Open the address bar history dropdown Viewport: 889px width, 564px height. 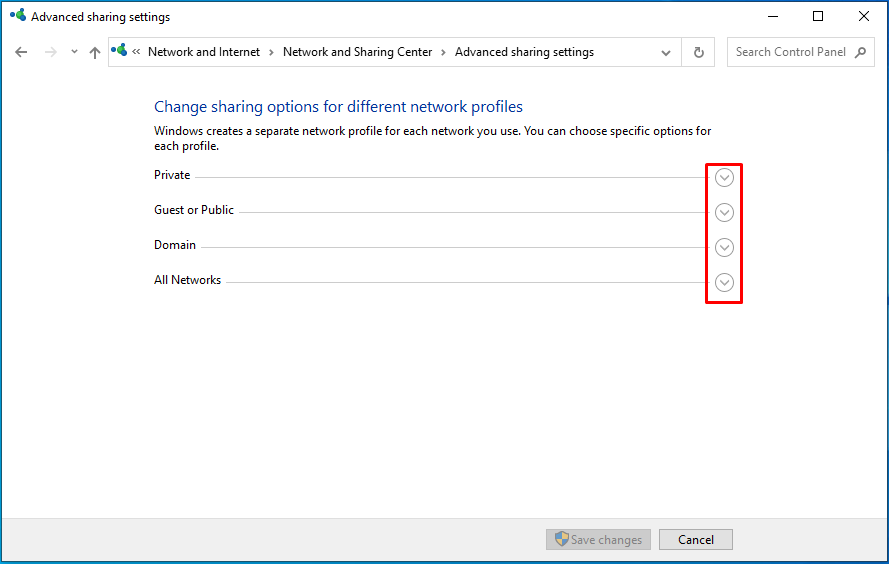tap(666, 53)
